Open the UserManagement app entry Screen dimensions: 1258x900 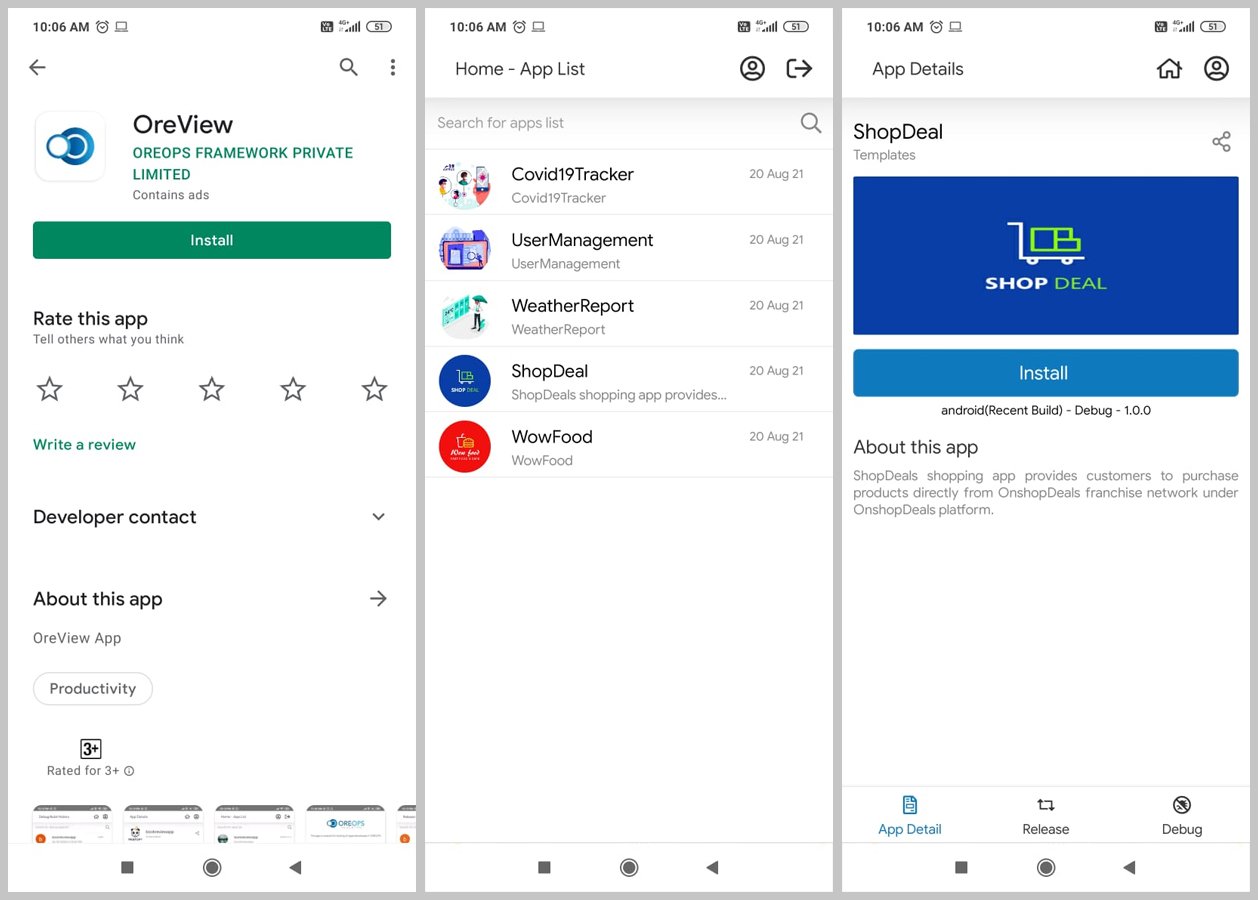tap(629, 248)
